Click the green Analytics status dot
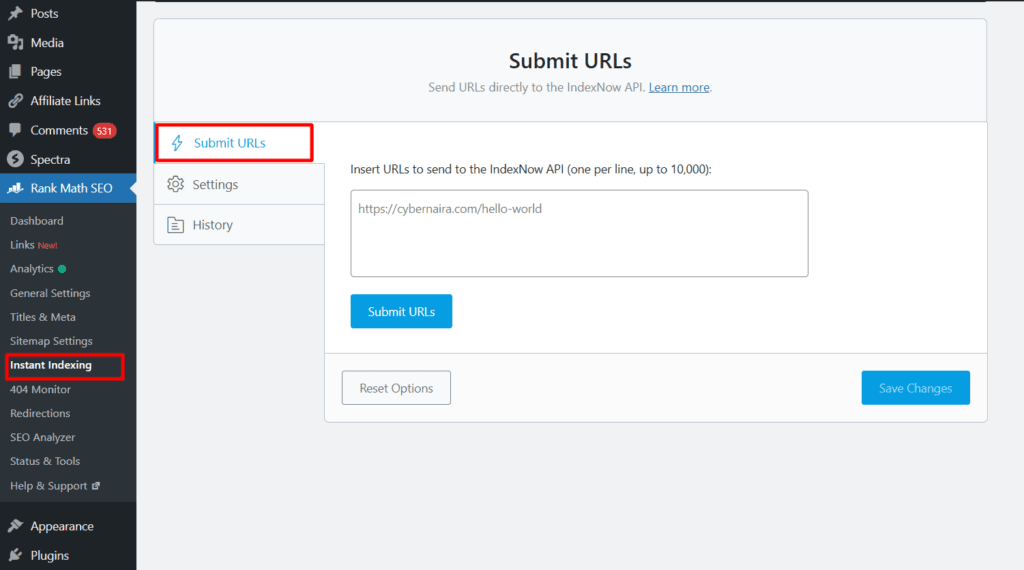 [62, 269]
